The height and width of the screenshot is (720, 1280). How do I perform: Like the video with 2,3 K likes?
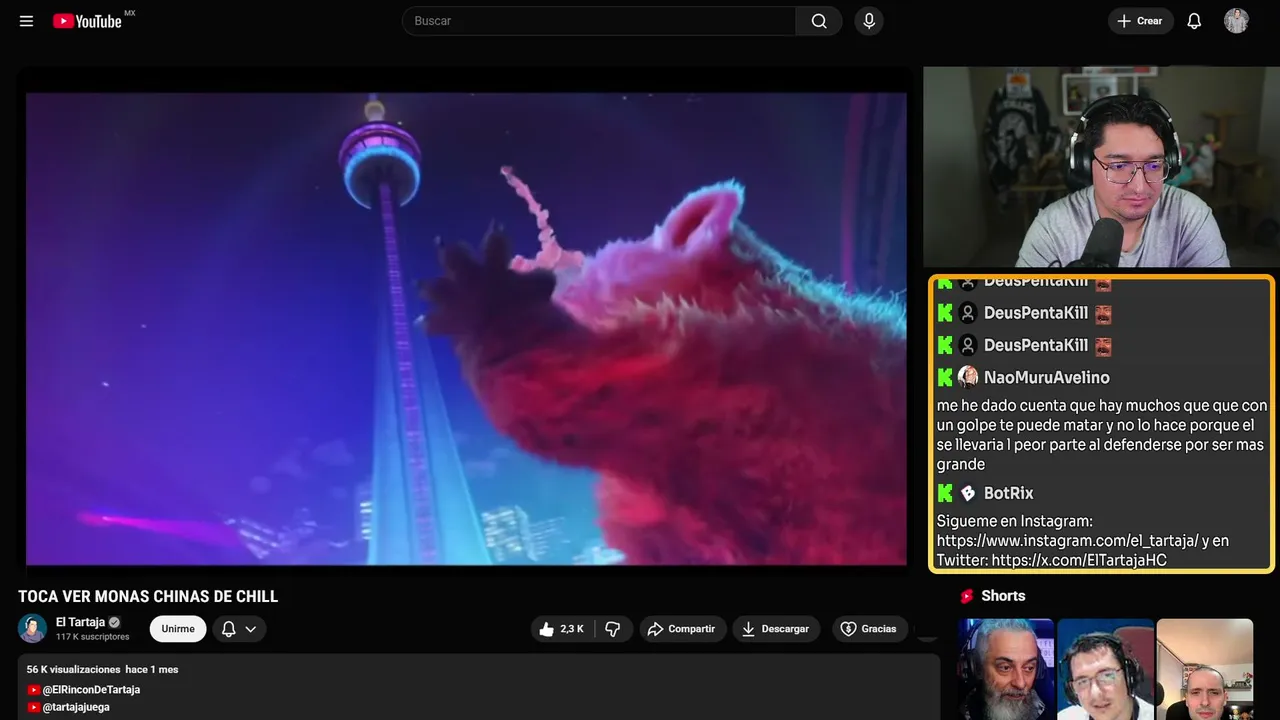tap(560, 629)
